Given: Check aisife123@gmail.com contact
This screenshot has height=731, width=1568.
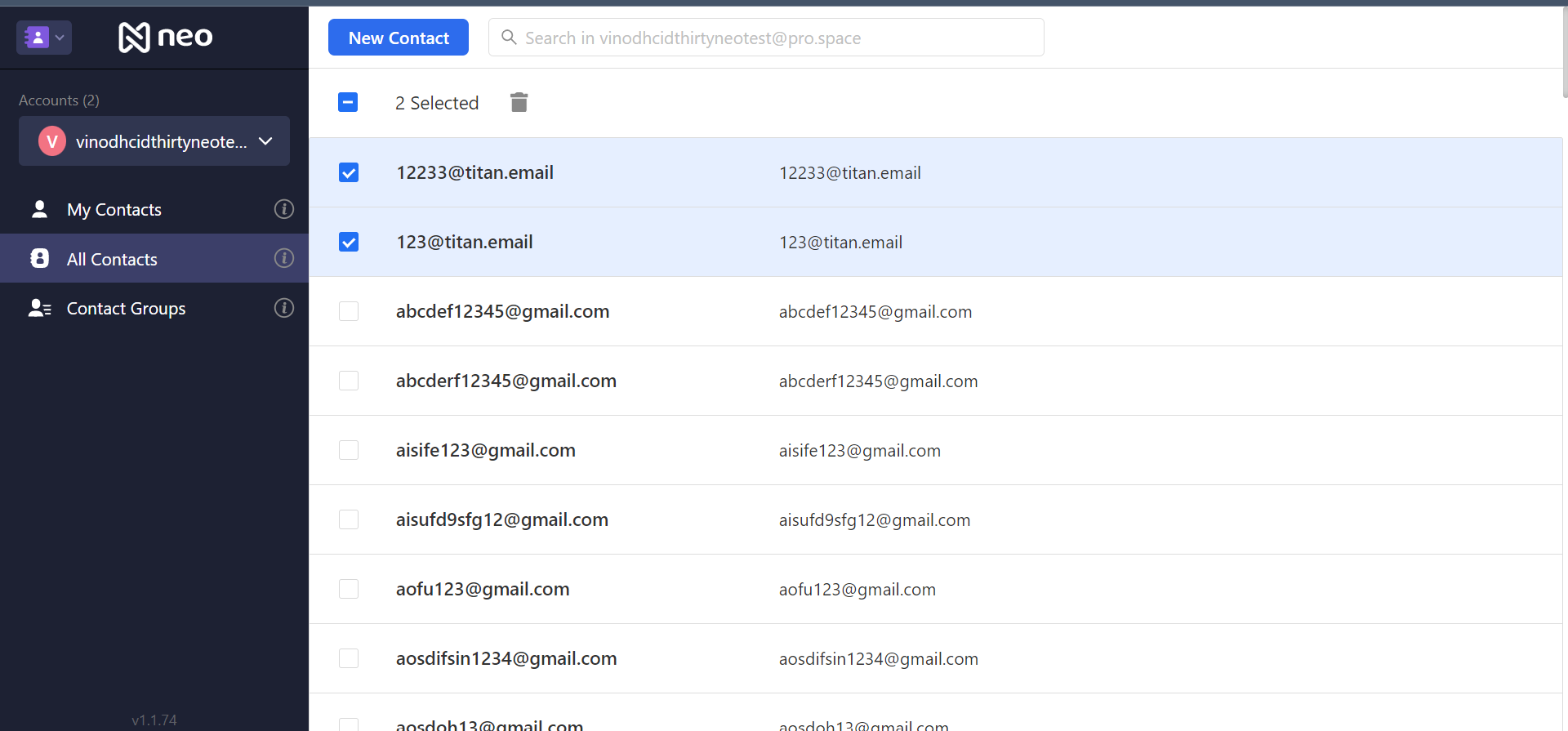Looking at the screenshot, I should [x=349, y=450].
